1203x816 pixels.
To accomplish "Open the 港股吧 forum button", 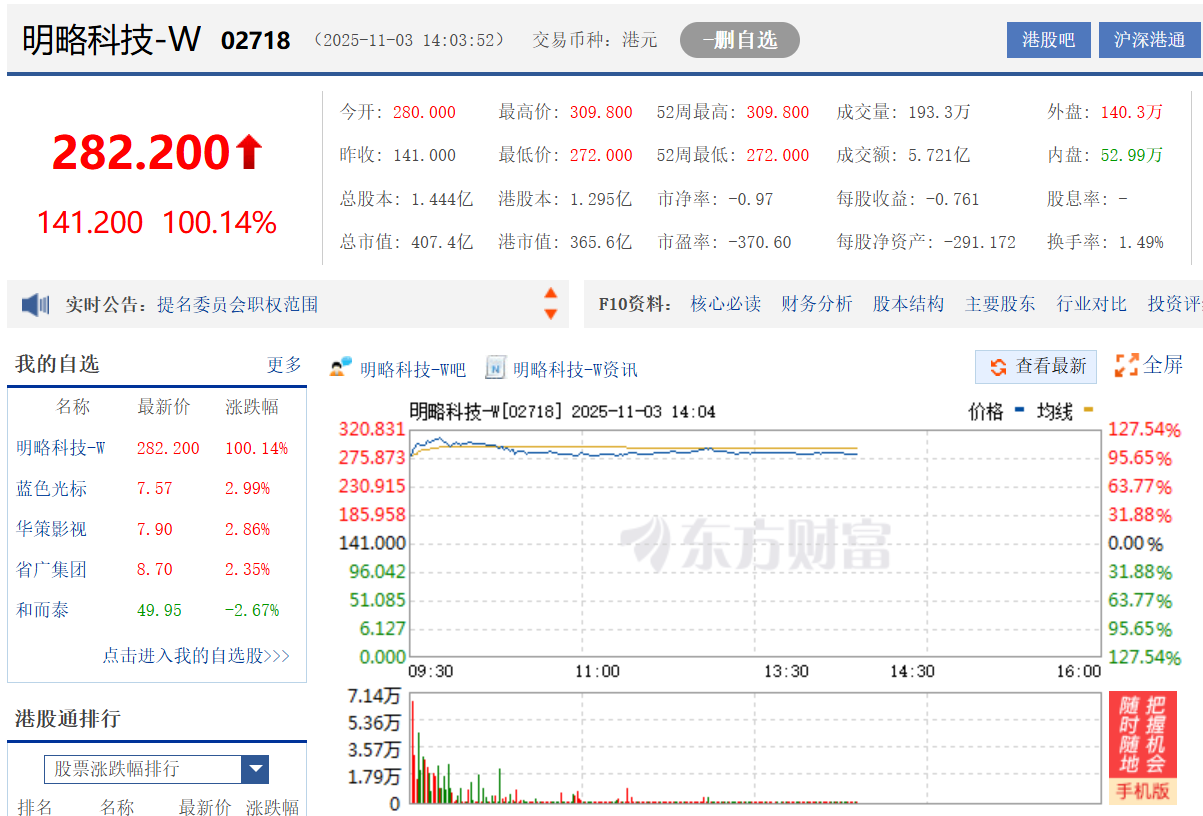I will 1048,40.
